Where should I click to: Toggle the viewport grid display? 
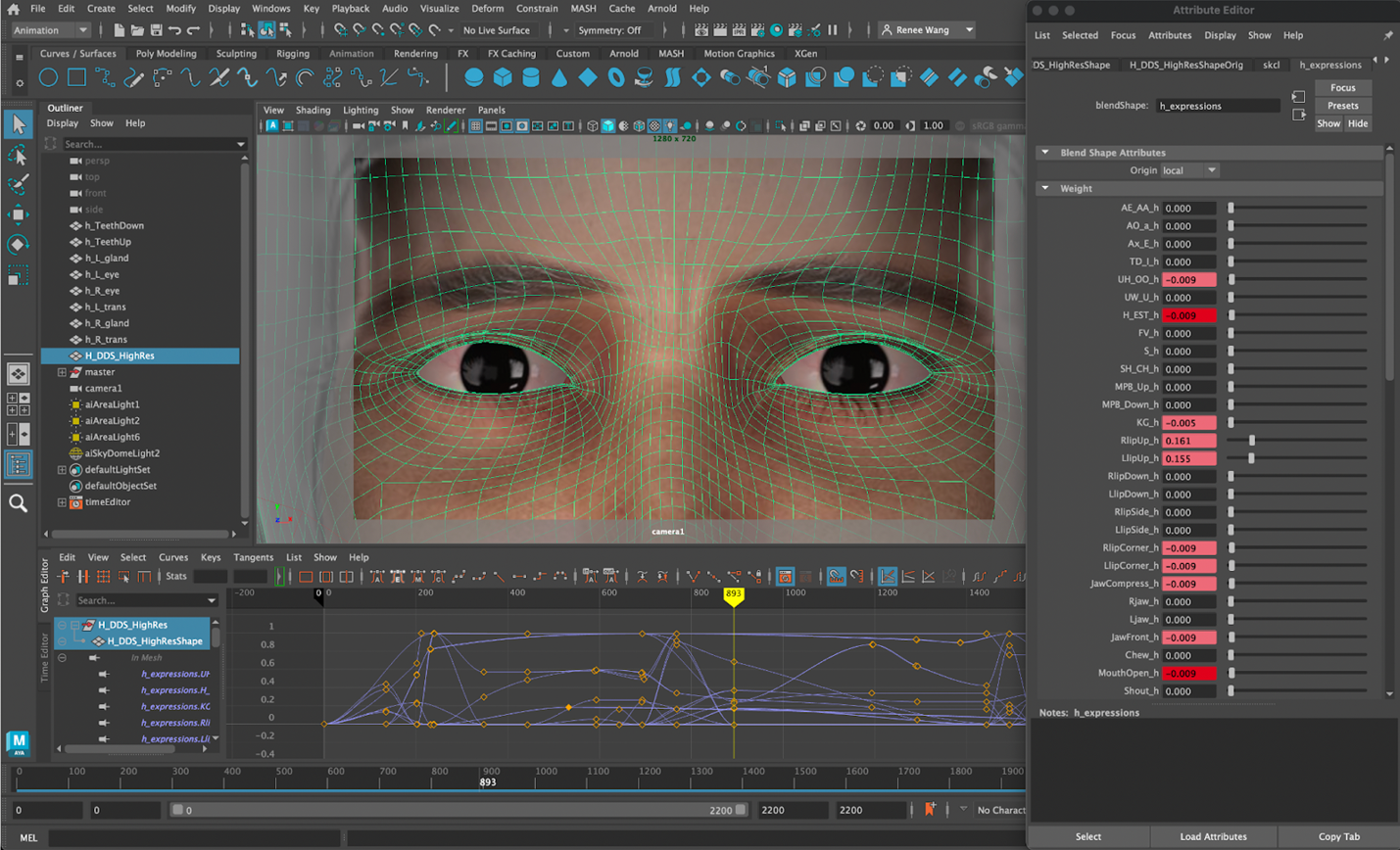(x=475, y=126)
